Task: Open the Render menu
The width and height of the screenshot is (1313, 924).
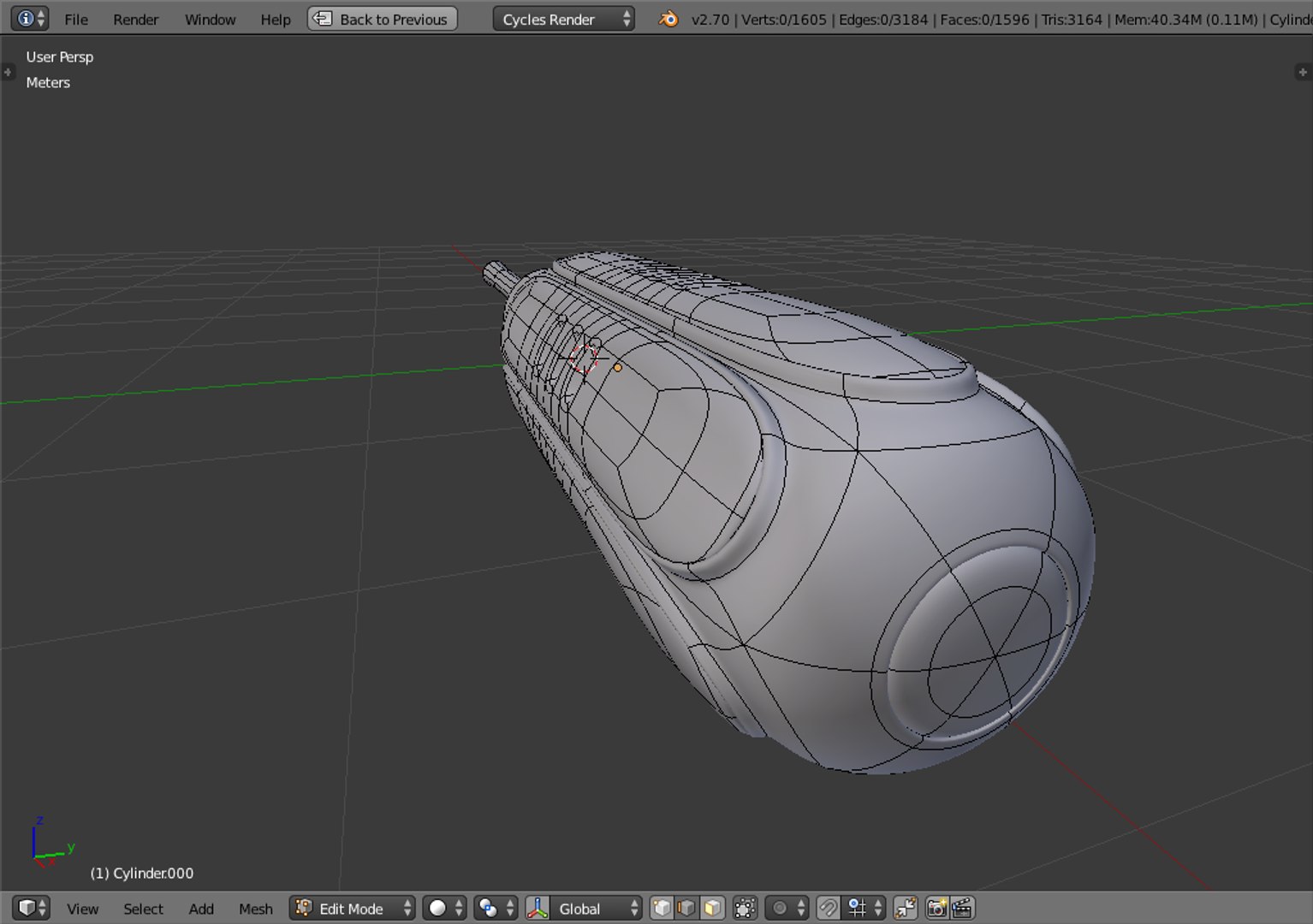Action: click(135, 19)
